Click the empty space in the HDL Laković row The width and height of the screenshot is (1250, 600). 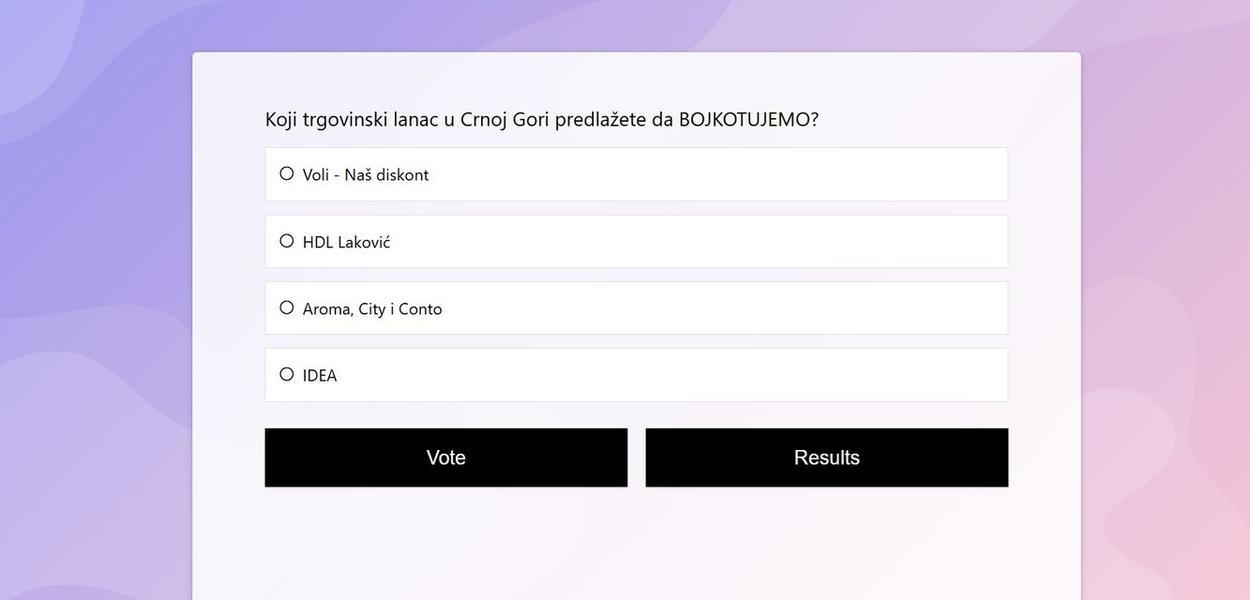720,242
